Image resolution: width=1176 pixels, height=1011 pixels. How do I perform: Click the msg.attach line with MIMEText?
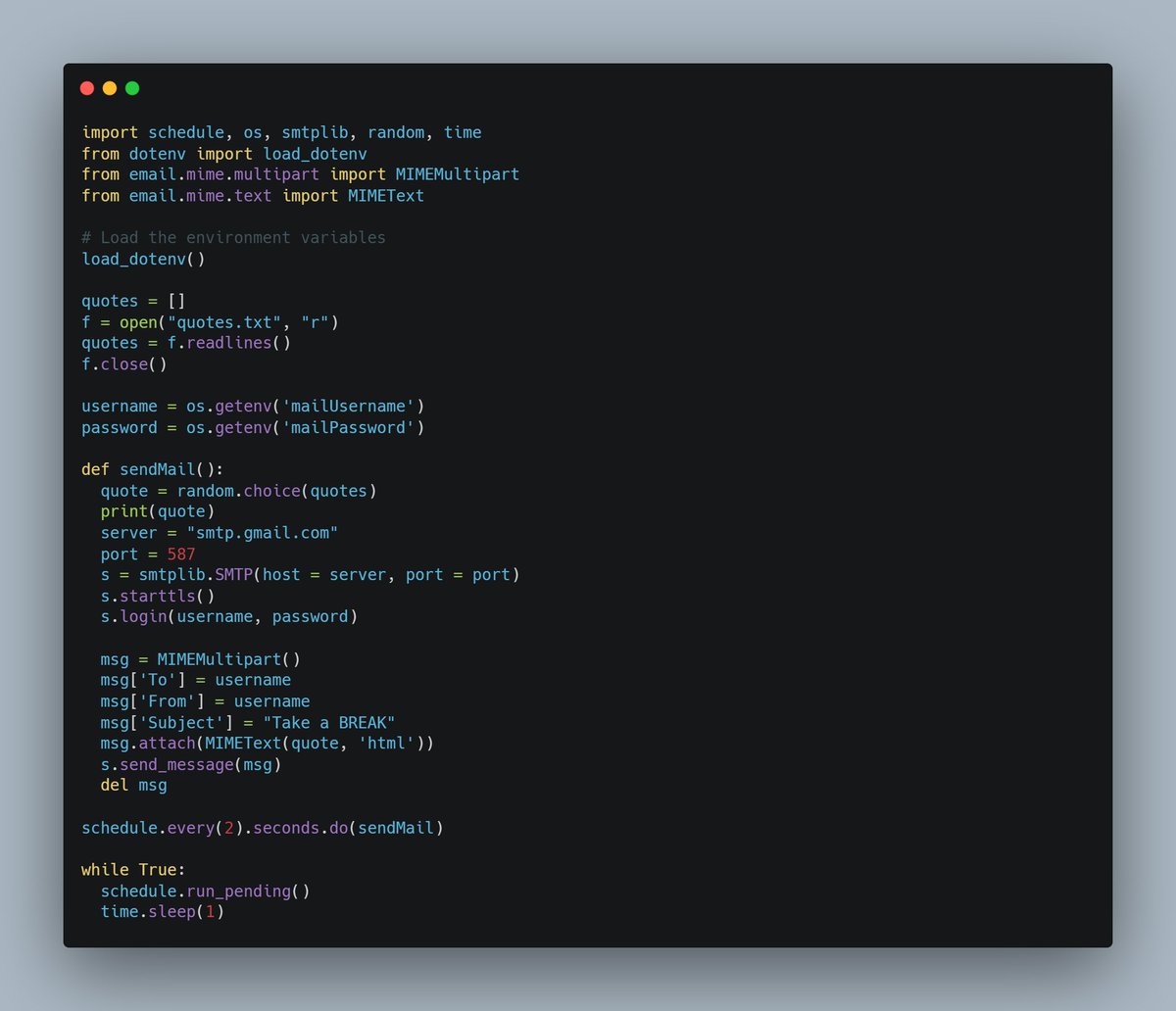pyautogui.click(x=265, y=743)
